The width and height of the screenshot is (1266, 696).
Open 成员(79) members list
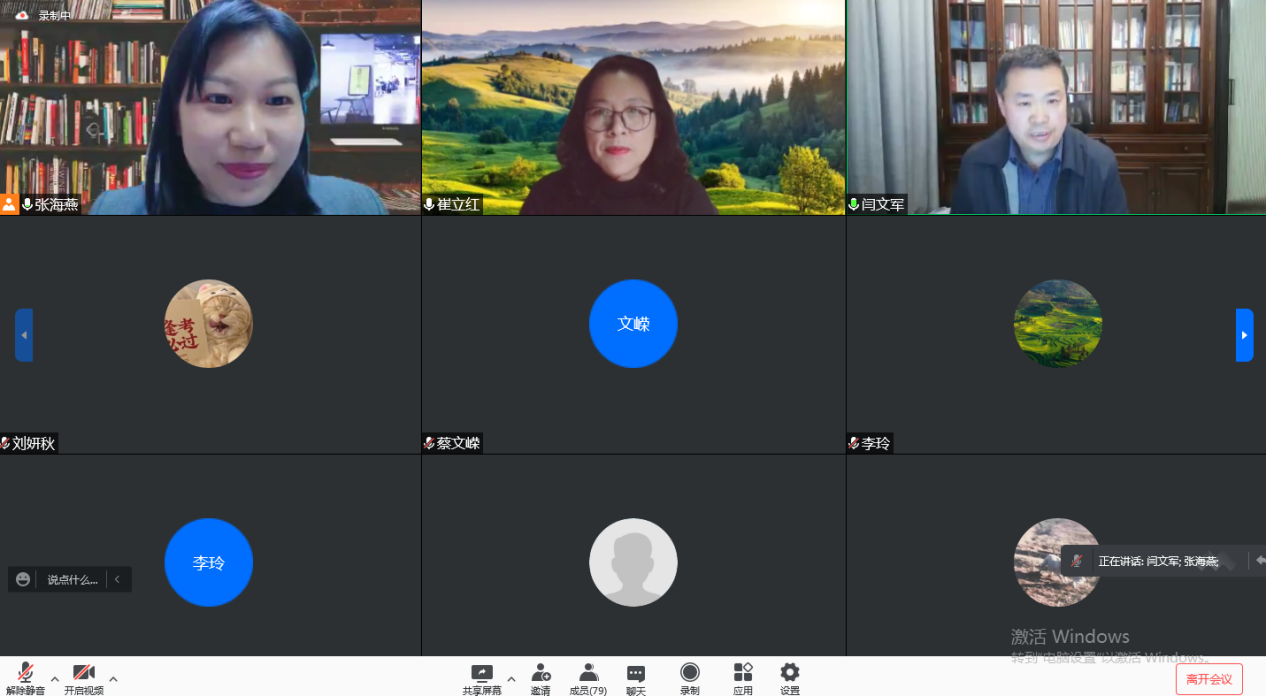click(588, 677)
